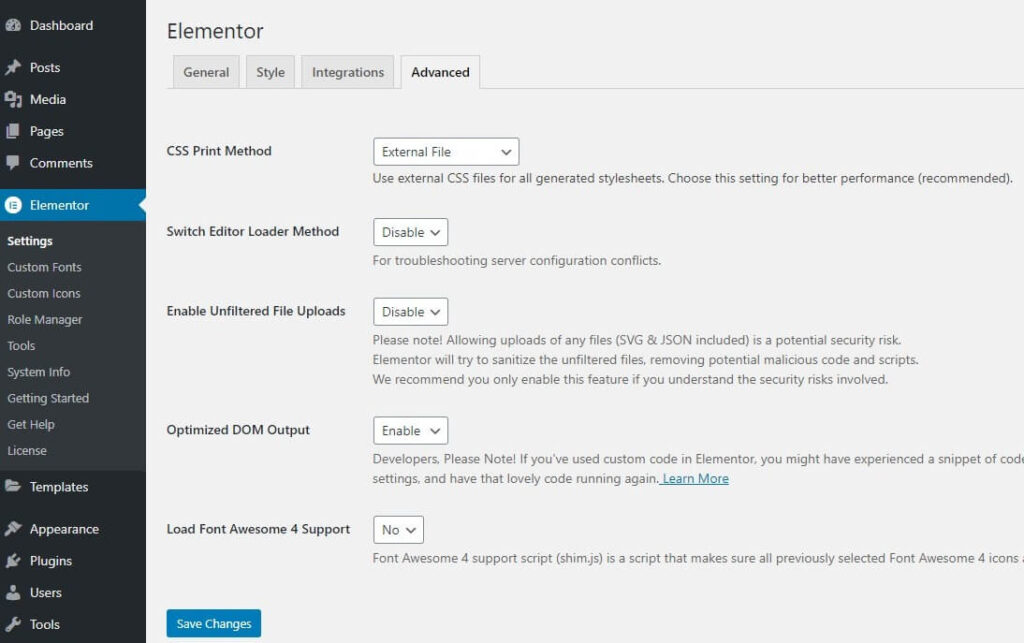Click the Save Changes button
Viewport: 1024px width, 643px height.
click(x=213, y=623)
